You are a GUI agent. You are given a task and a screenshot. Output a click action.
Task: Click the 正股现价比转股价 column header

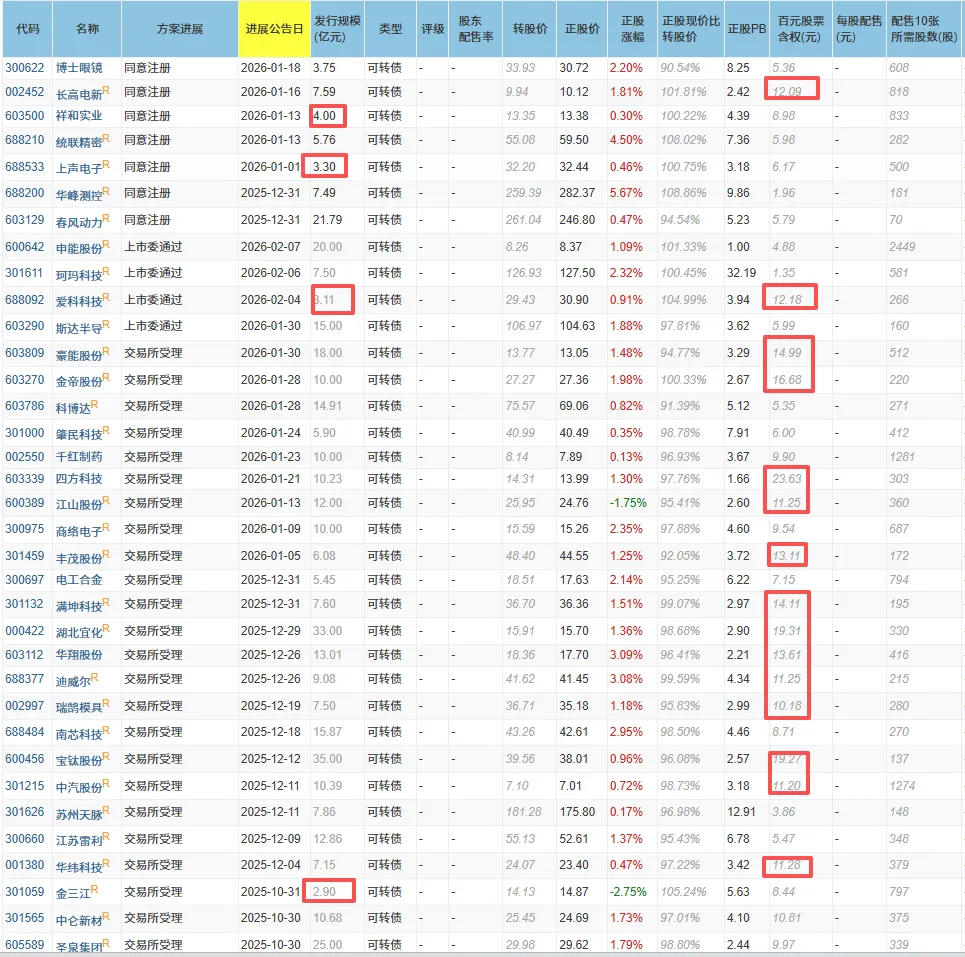coord(691,29)
